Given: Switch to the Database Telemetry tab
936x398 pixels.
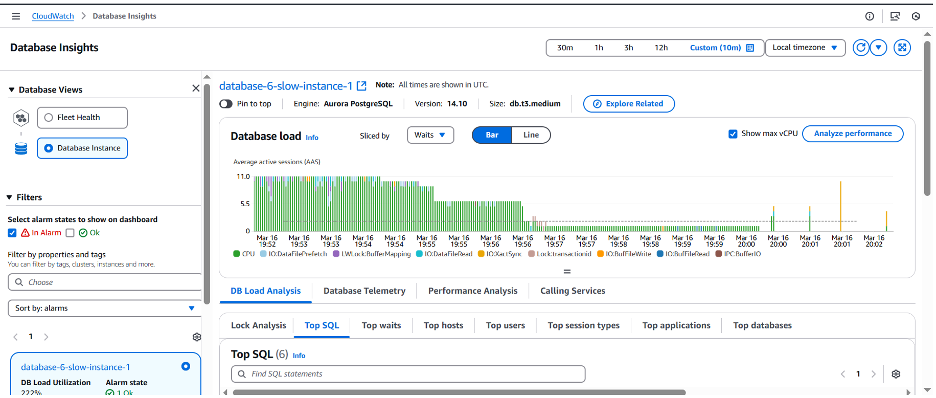Looking at the screenshot, I should (364, 291).
